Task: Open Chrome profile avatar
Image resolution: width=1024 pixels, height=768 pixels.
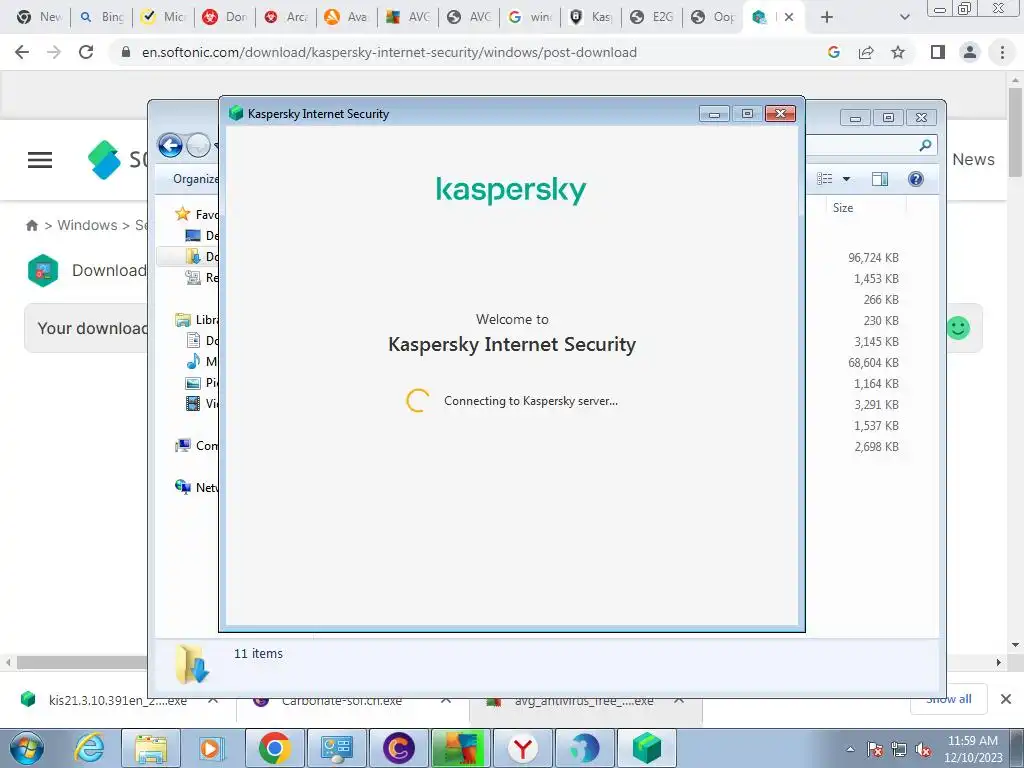Action: point(970,52)
